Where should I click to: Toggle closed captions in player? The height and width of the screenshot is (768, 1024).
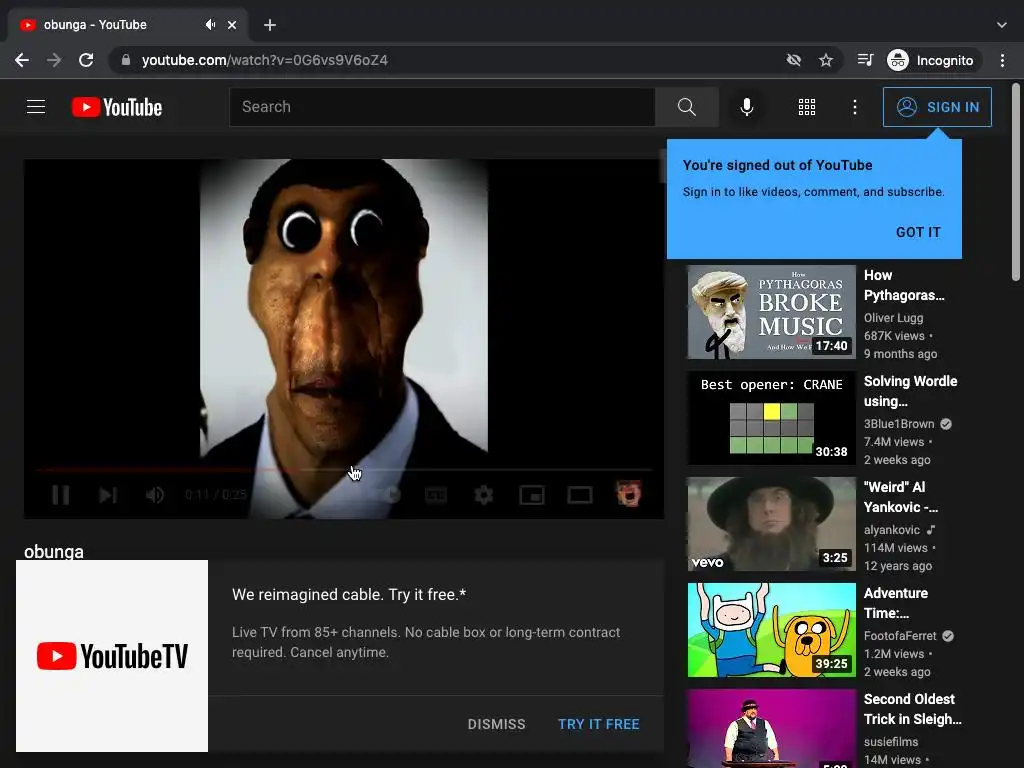(x=436, y=495)
